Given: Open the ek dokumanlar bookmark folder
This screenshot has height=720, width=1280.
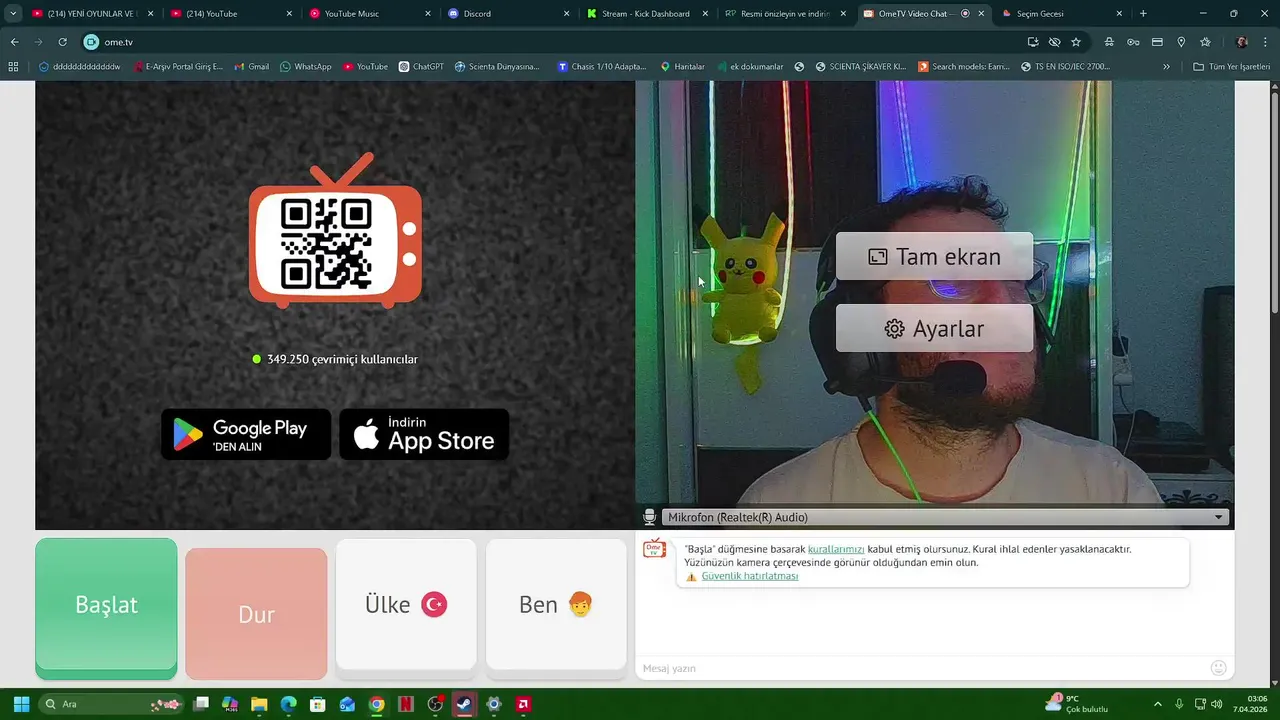Looking at the screenshot, I should [x=749, y=67].
